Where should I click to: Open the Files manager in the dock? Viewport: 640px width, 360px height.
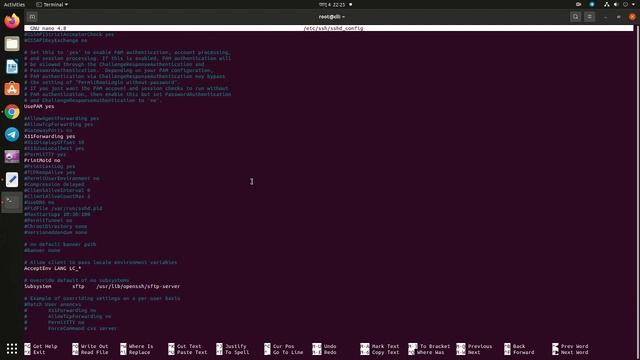click(x=12, y=43)
